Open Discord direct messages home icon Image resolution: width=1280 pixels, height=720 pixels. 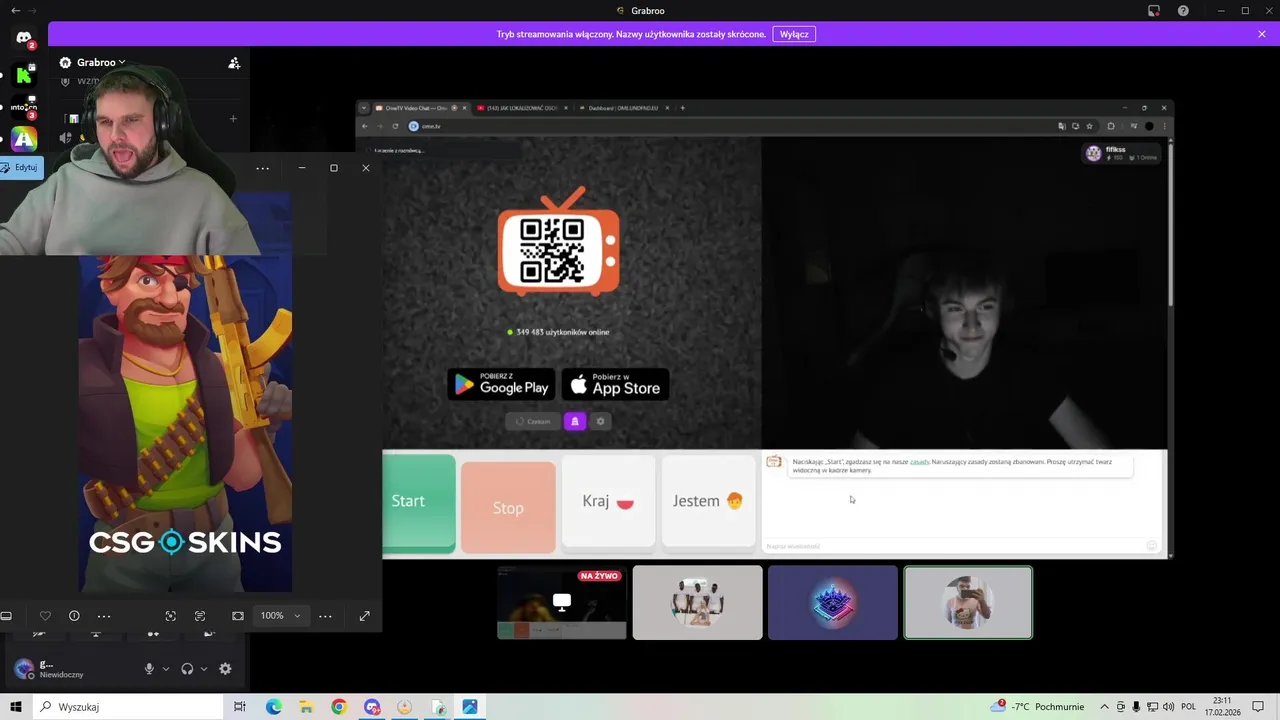(24, 39)
